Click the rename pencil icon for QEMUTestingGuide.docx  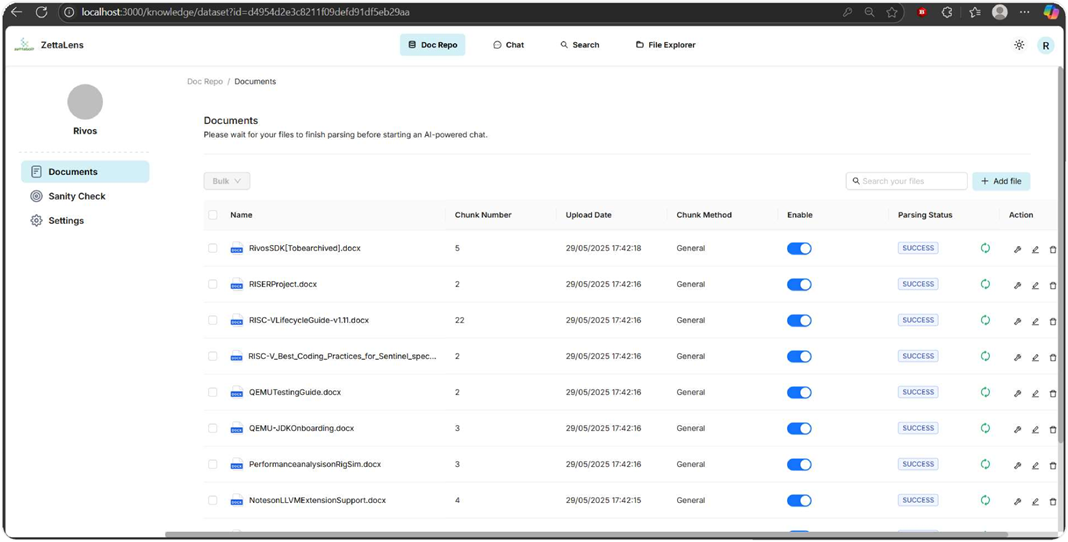tap(1035, 393)
